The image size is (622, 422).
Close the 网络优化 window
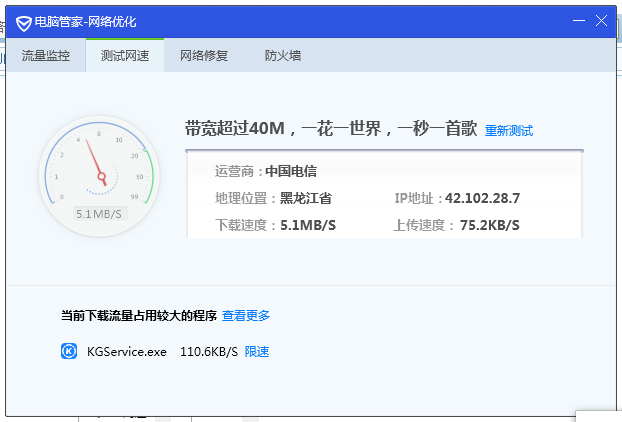point(601,21)
